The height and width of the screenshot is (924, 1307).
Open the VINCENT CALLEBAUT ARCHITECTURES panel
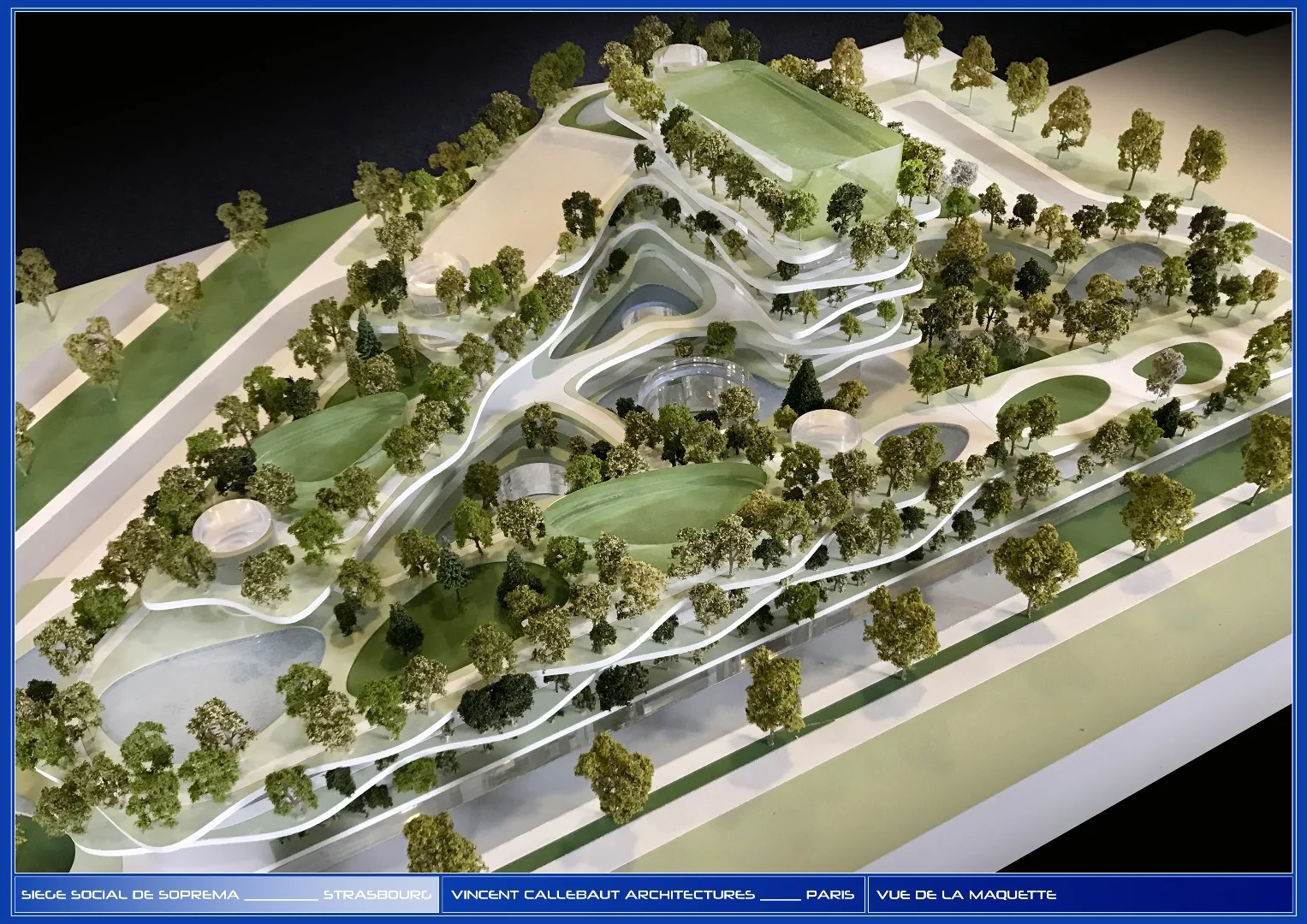click(x=651, y=894)
